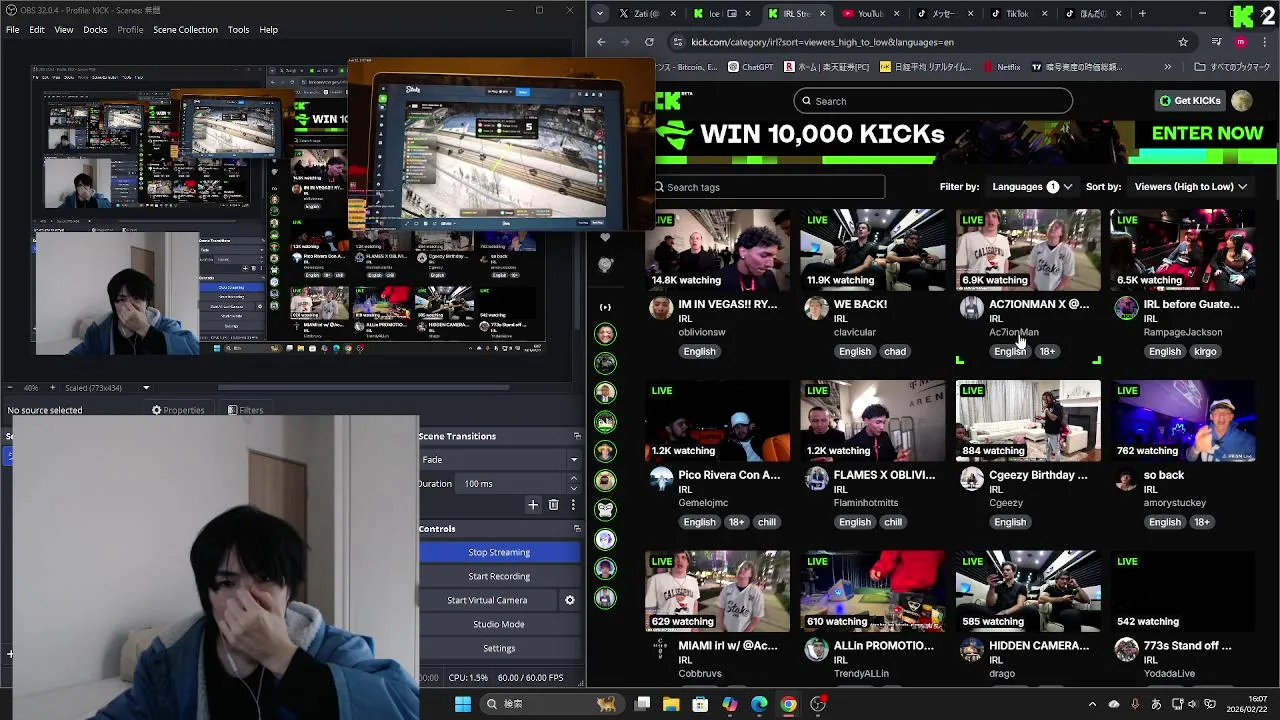Reload the kick.com page
This screenshot has height=720, width=1280.
(649, 42)
